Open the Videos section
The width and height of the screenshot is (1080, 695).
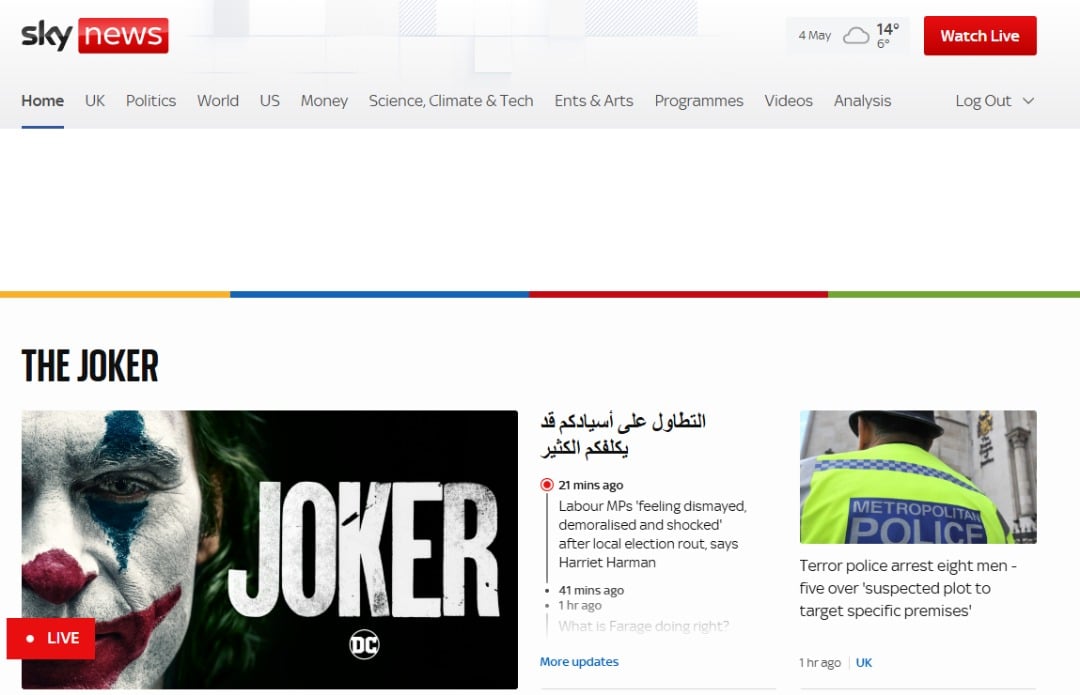coord(789,101)
